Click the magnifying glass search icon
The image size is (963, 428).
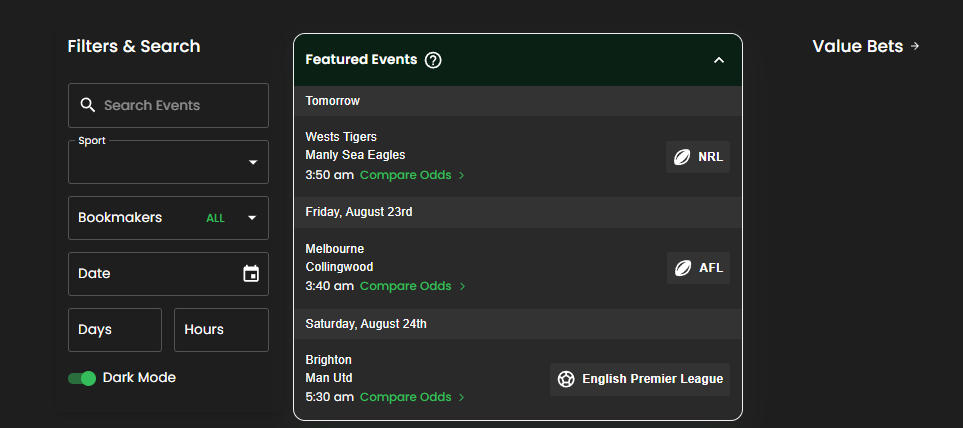click(88, 105)
